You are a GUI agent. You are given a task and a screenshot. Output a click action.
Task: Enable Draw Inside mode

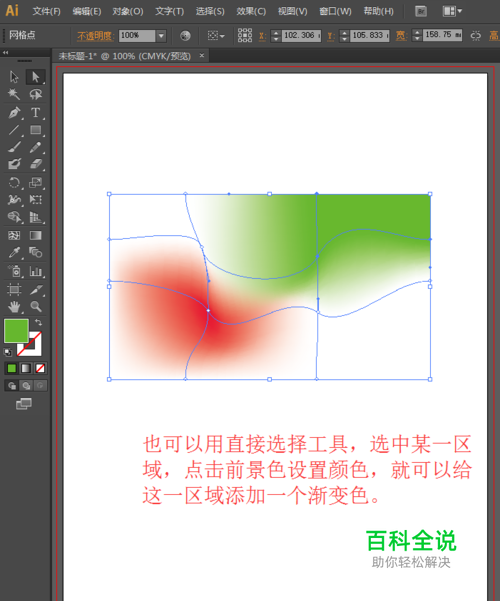click(40, 386)
